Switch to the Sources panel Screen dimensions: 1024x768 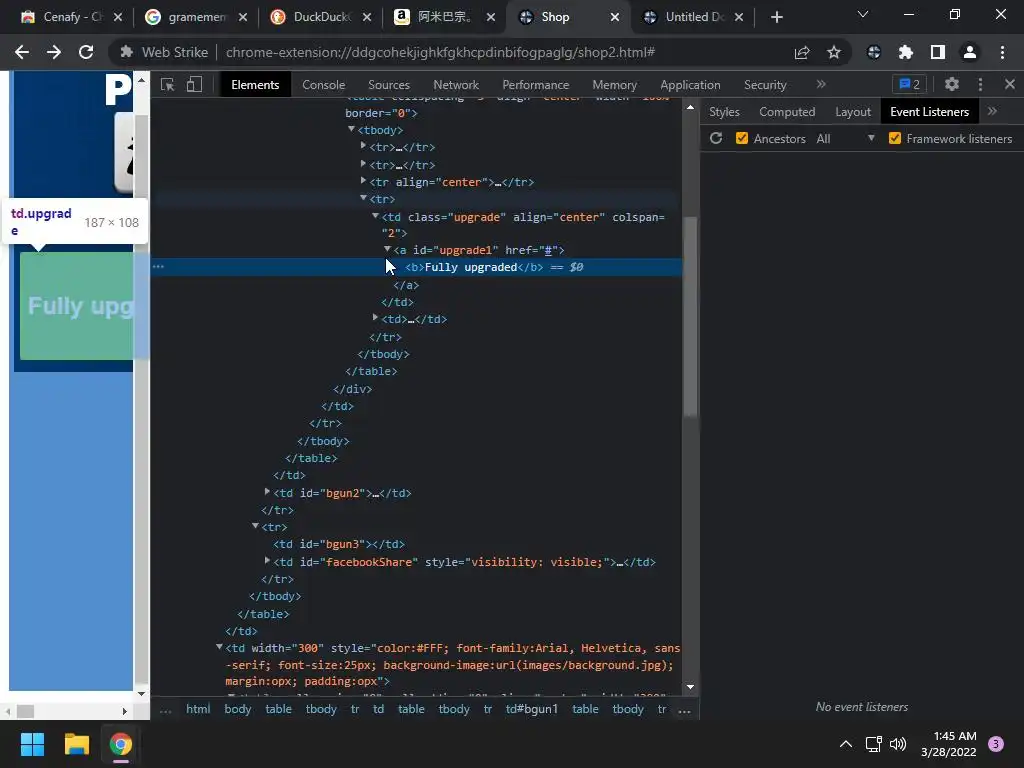pyautogui.click(x=389, y=85)
